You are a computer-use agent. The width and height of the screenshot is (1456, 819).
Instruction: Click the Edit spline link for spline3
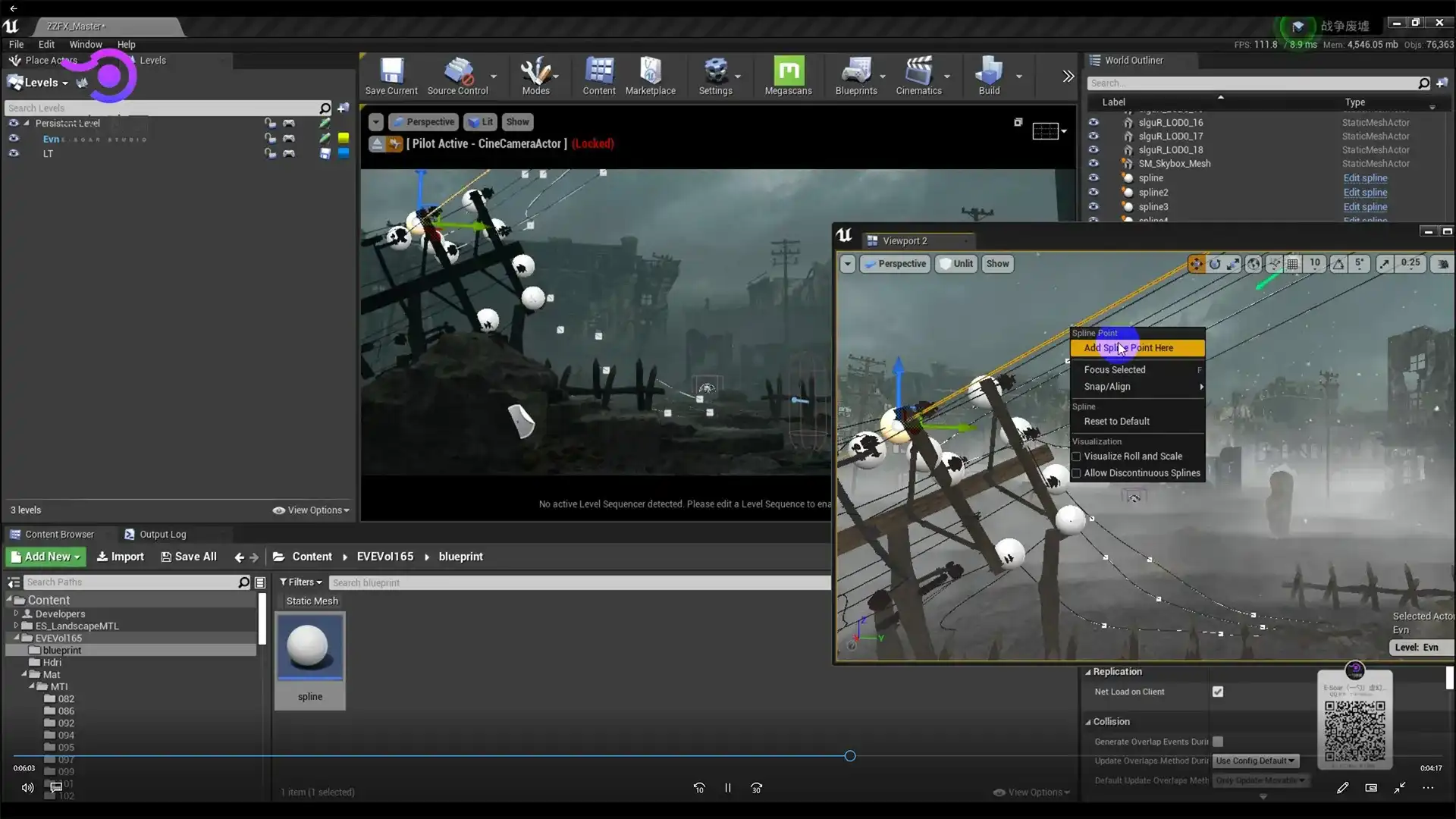(x=1365, y=206)
